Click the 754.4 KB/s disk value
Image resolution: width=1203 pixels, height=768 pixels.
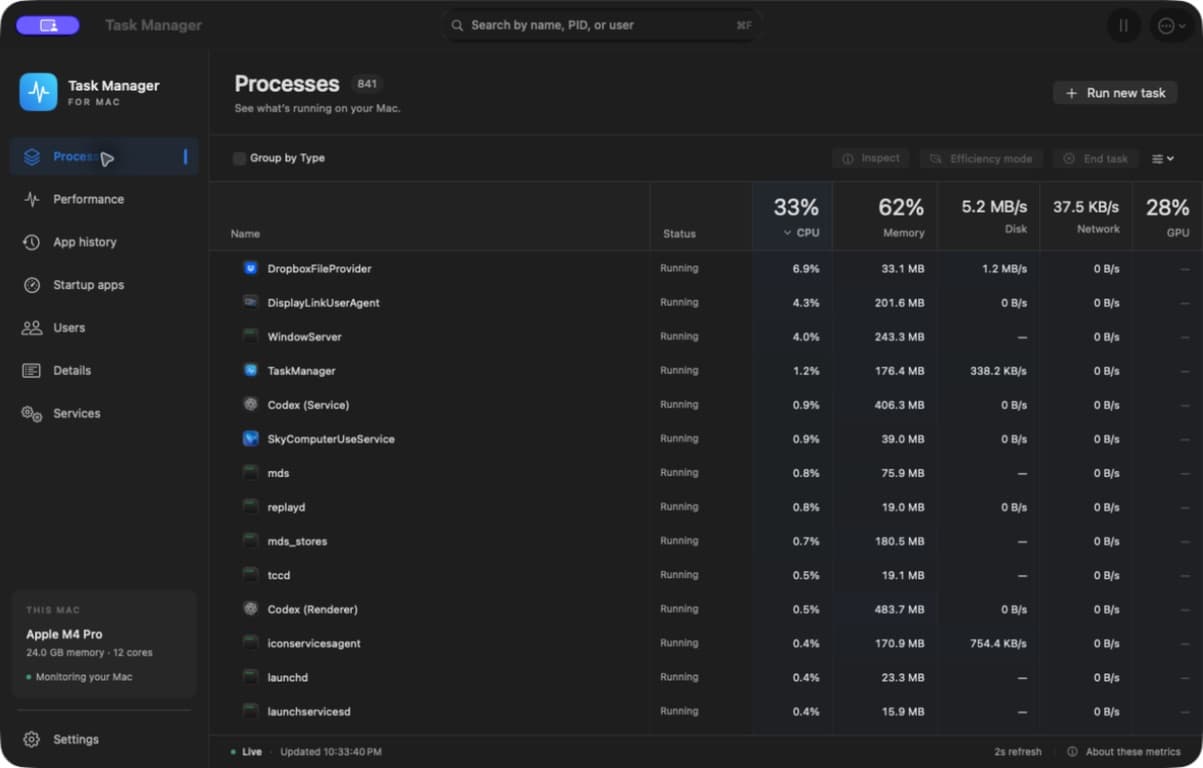998,643
